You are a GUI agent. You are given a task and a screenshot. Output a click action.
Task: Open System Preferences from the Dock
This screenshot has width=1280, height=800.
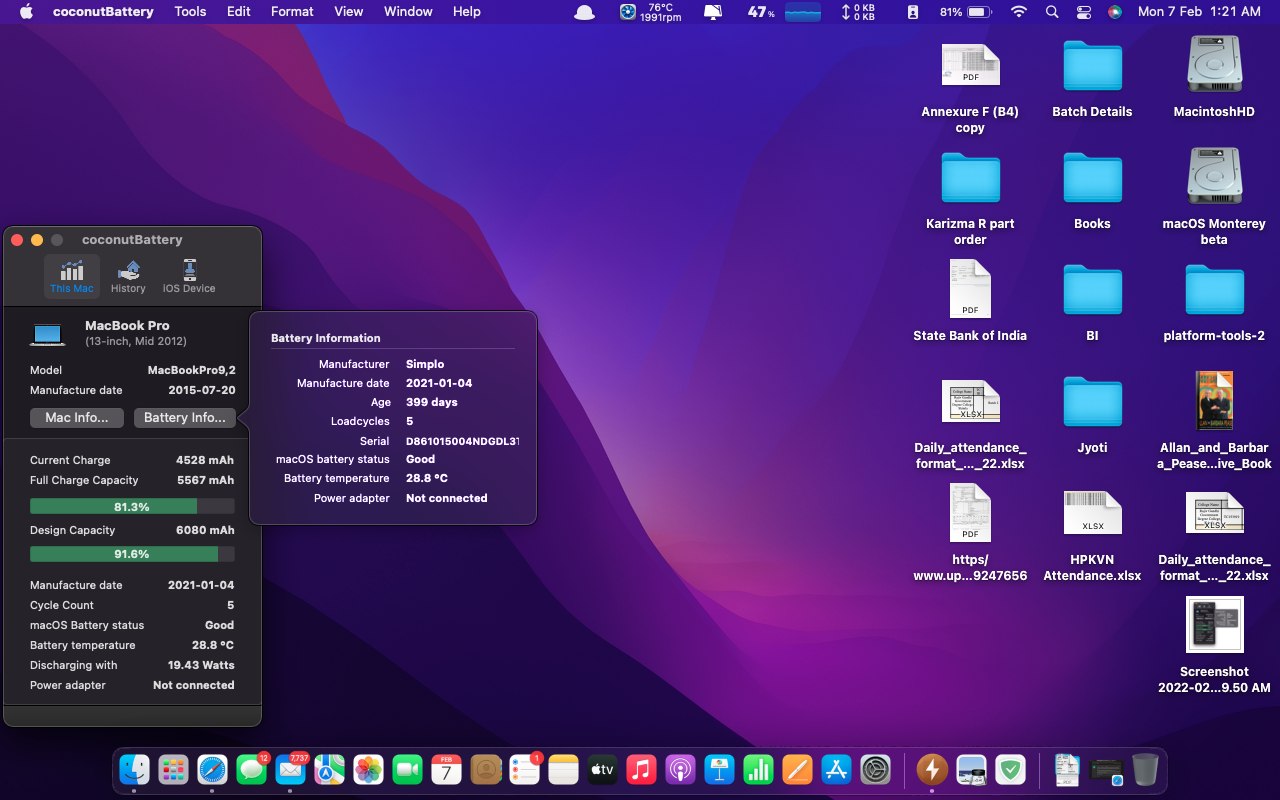coord(872,769)
